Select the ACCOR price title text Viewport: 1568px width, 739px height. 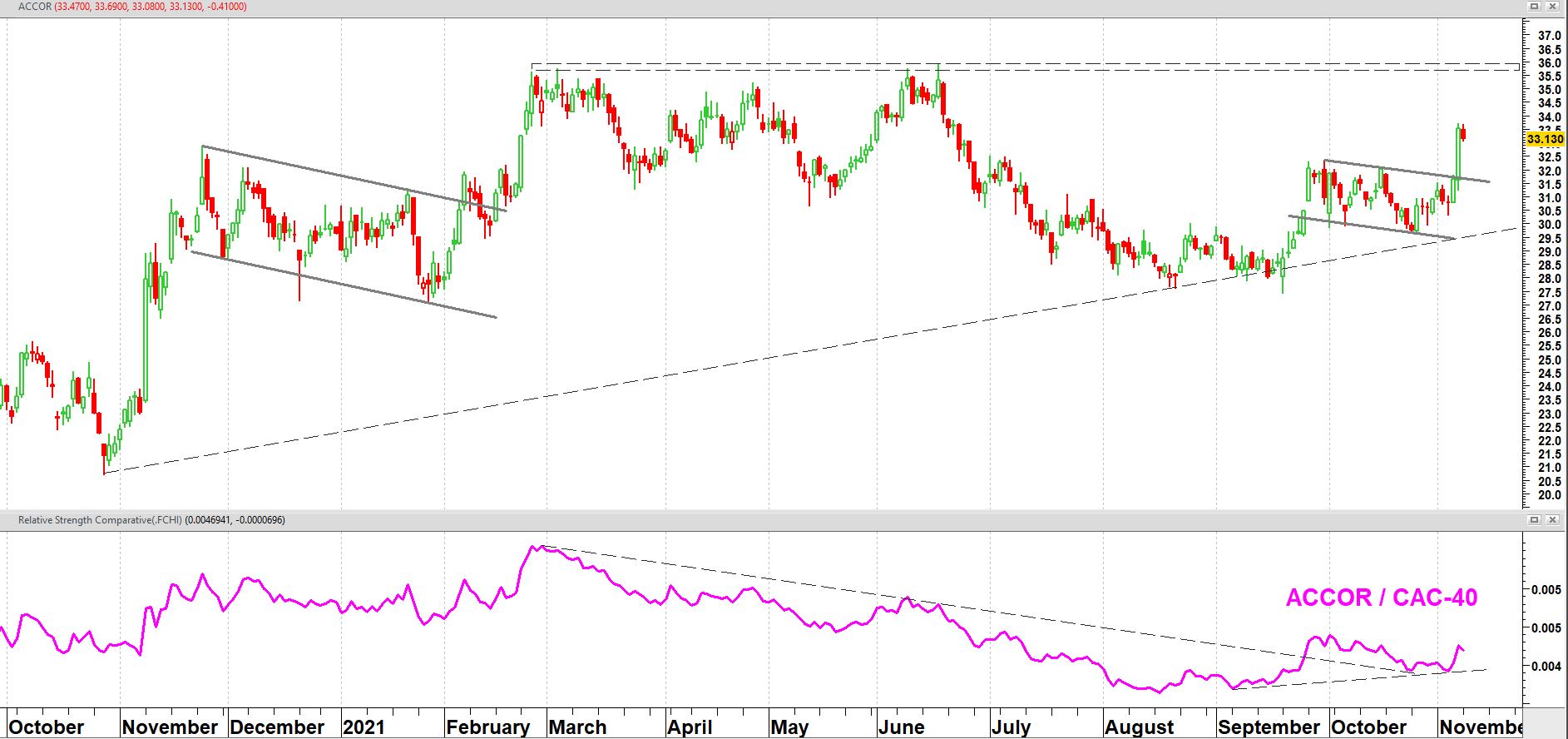point(131,7)
